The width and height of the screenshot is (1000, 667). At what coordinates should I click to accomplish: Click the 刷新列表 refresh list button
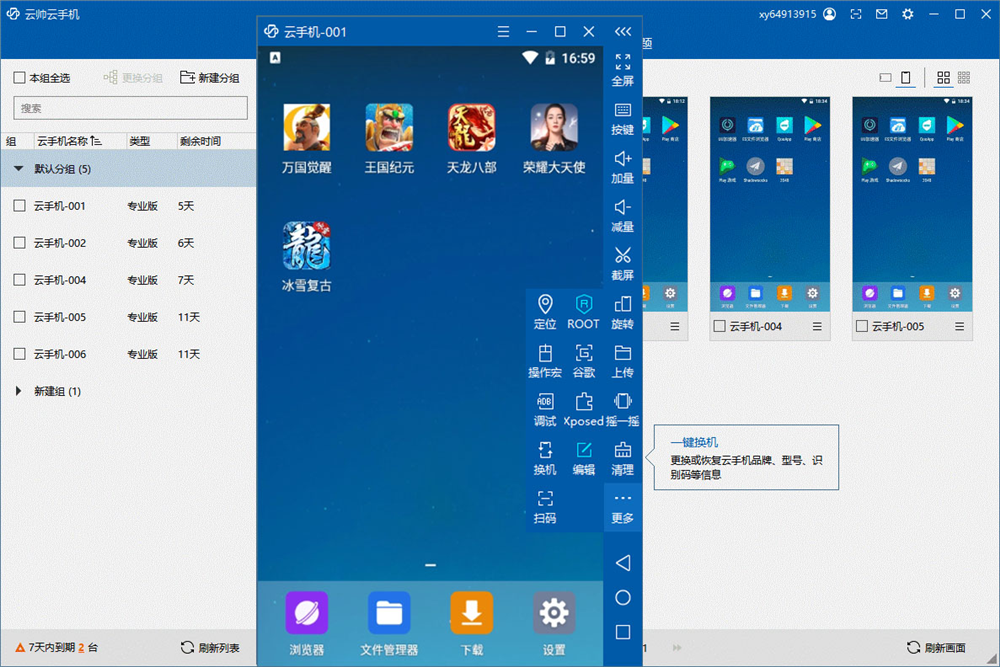point(210,648)
